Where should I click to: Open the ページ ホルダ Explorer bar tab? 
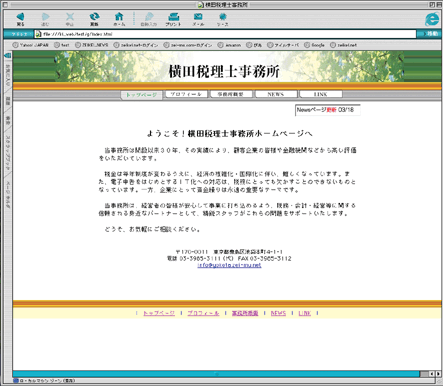pyautogui.click(x=8, y=194)
